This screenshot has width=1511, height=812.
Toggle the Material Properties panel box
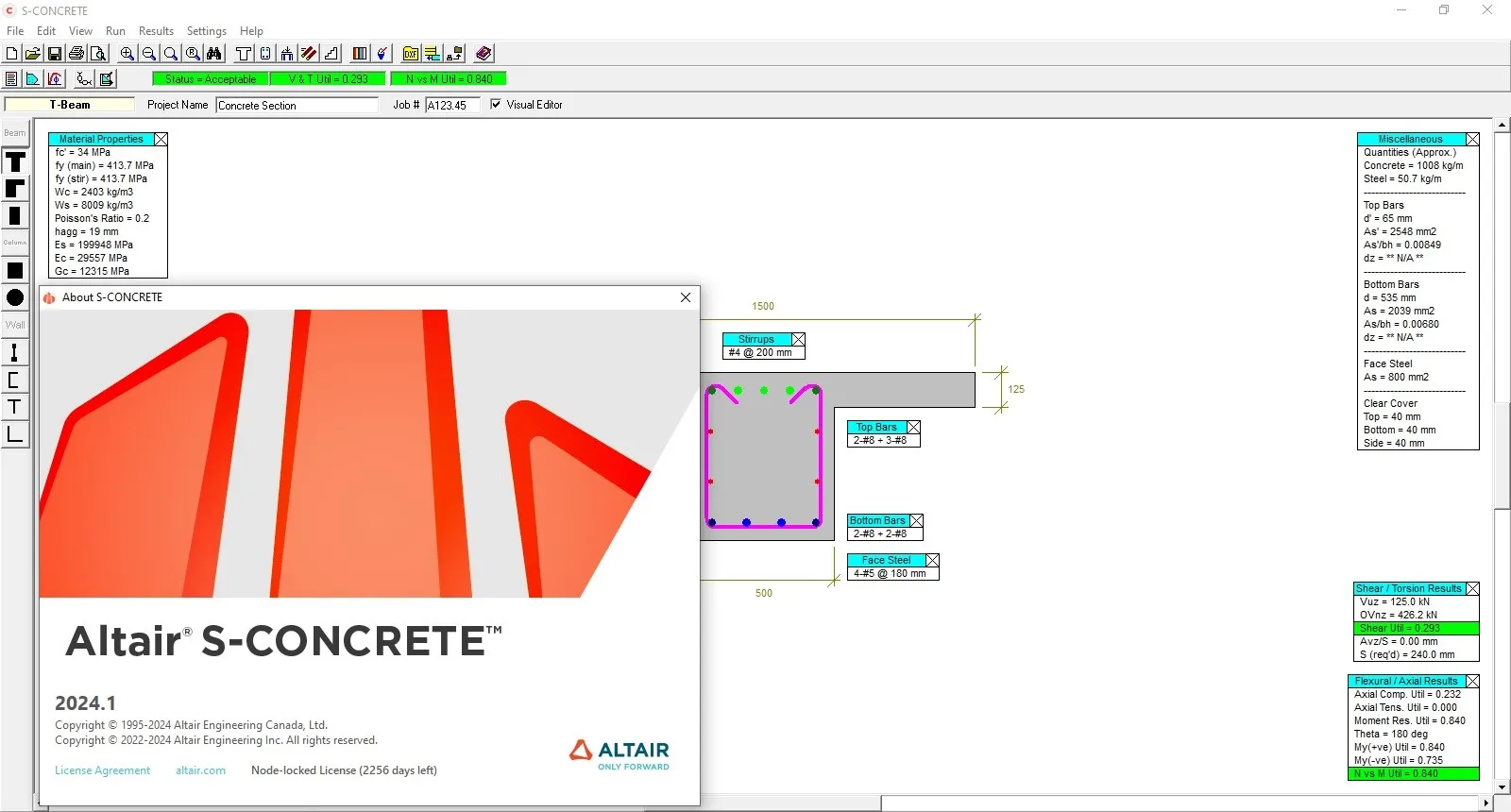161,139
